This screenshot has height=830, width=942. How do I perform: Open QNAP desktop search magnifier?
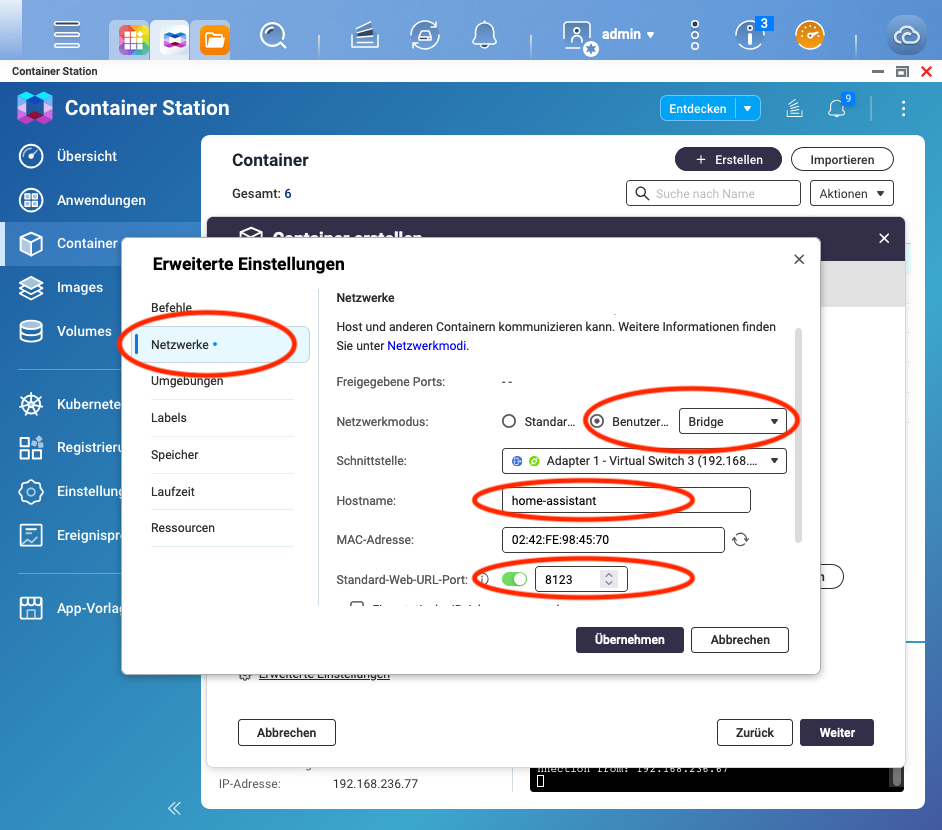(x=273, y=34)
